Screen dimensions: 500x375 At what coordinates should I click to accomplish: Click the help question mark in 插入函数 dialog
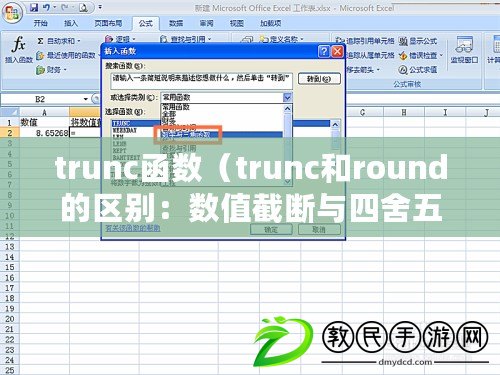pyautogui.click(x=324, y=51)
